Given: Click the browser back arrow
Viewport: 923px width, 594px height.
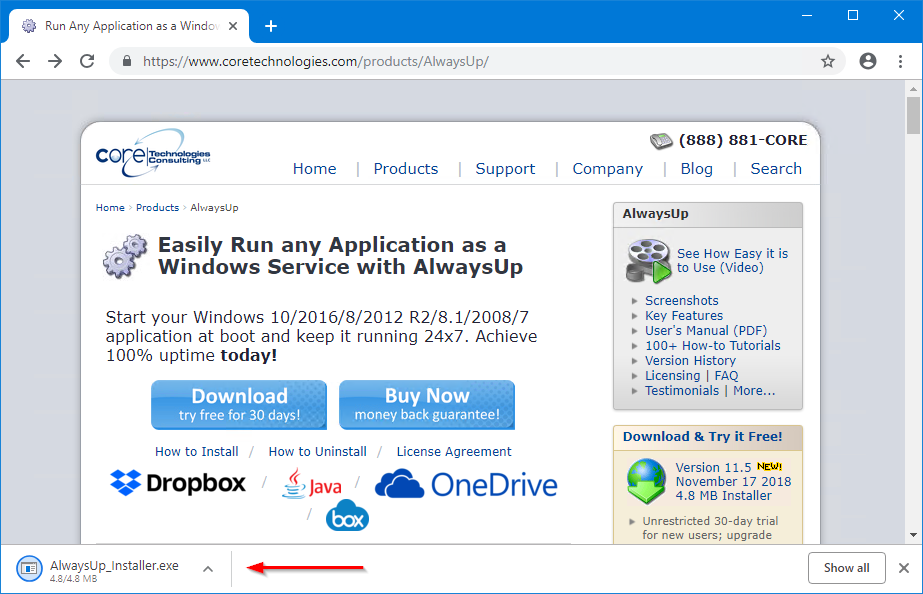Looking at the screenshot, I should 23,61.
